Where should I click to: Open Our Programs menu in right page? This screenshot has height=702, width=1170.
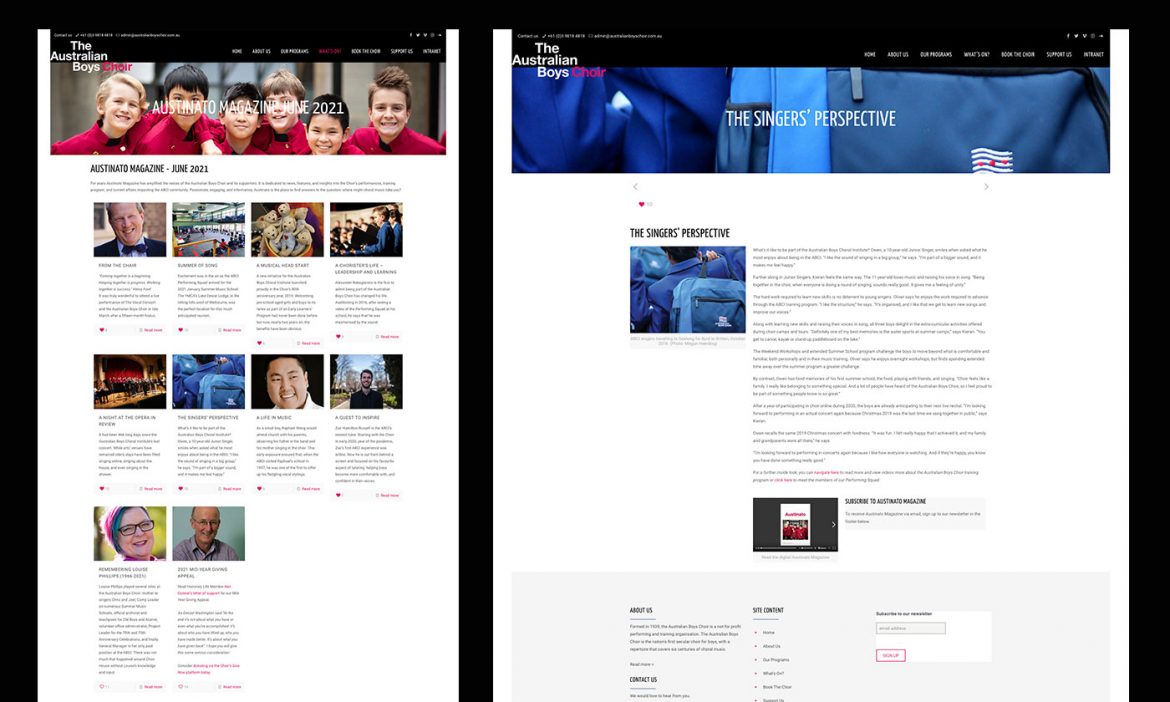[x=936, y=55]
